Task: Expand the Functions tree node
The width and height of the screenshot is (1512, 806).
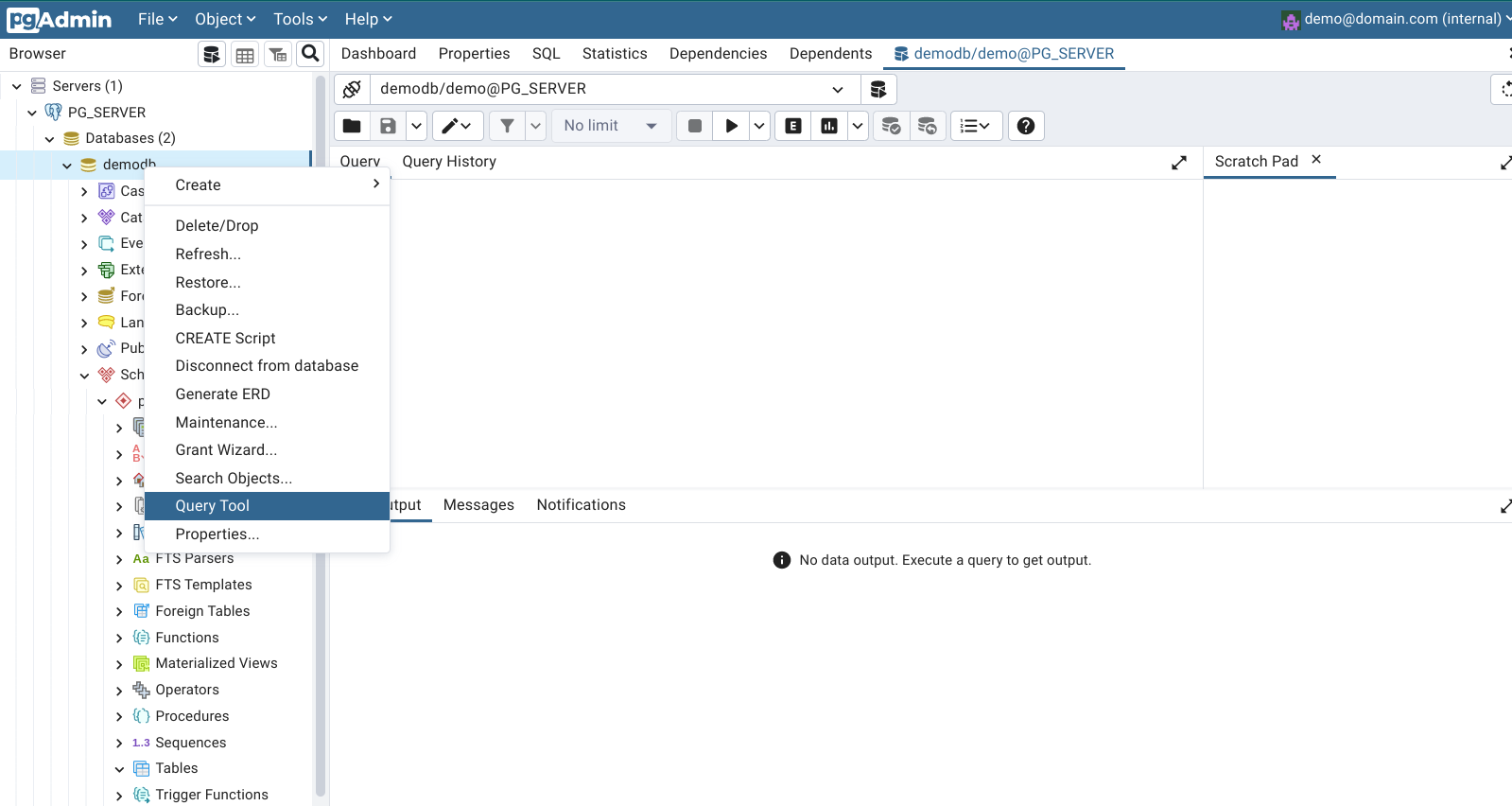Action: coord(119,639)
